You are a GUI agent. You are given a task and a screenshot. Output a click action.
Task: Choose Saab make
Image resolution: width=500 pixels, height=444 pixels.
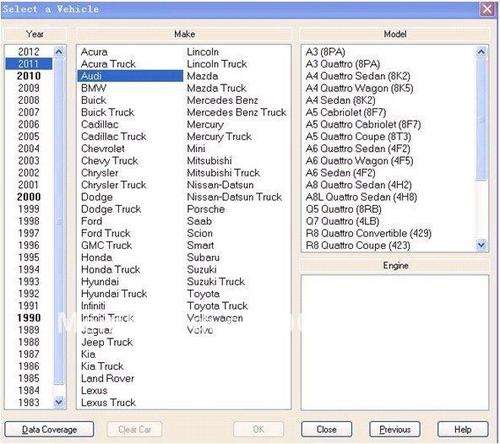(199, 221)
